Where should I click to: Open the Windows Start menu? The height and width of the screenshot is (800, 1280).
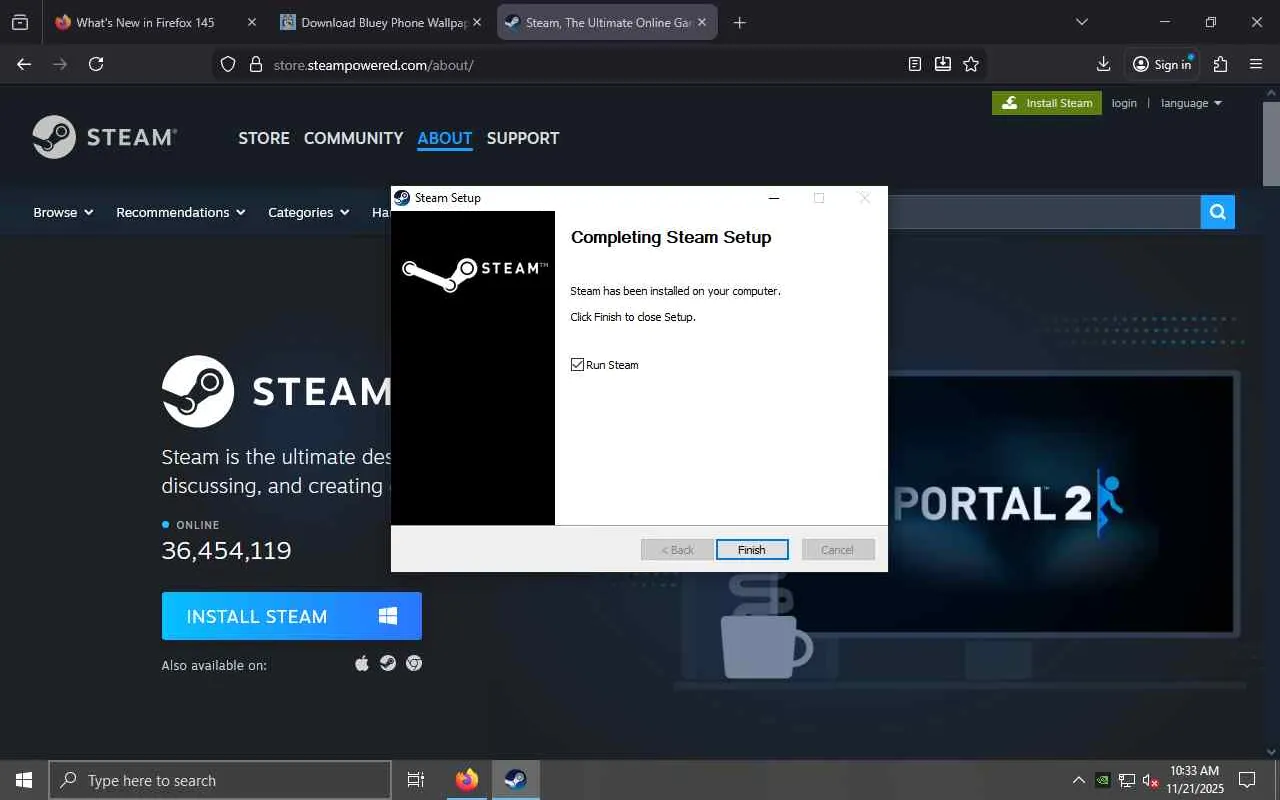coord(24,780)
